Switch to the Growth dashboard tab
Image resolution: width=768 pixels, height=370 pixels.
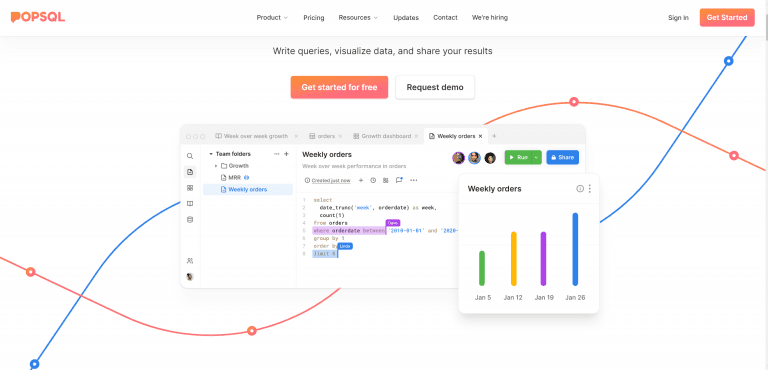[386, 136]
